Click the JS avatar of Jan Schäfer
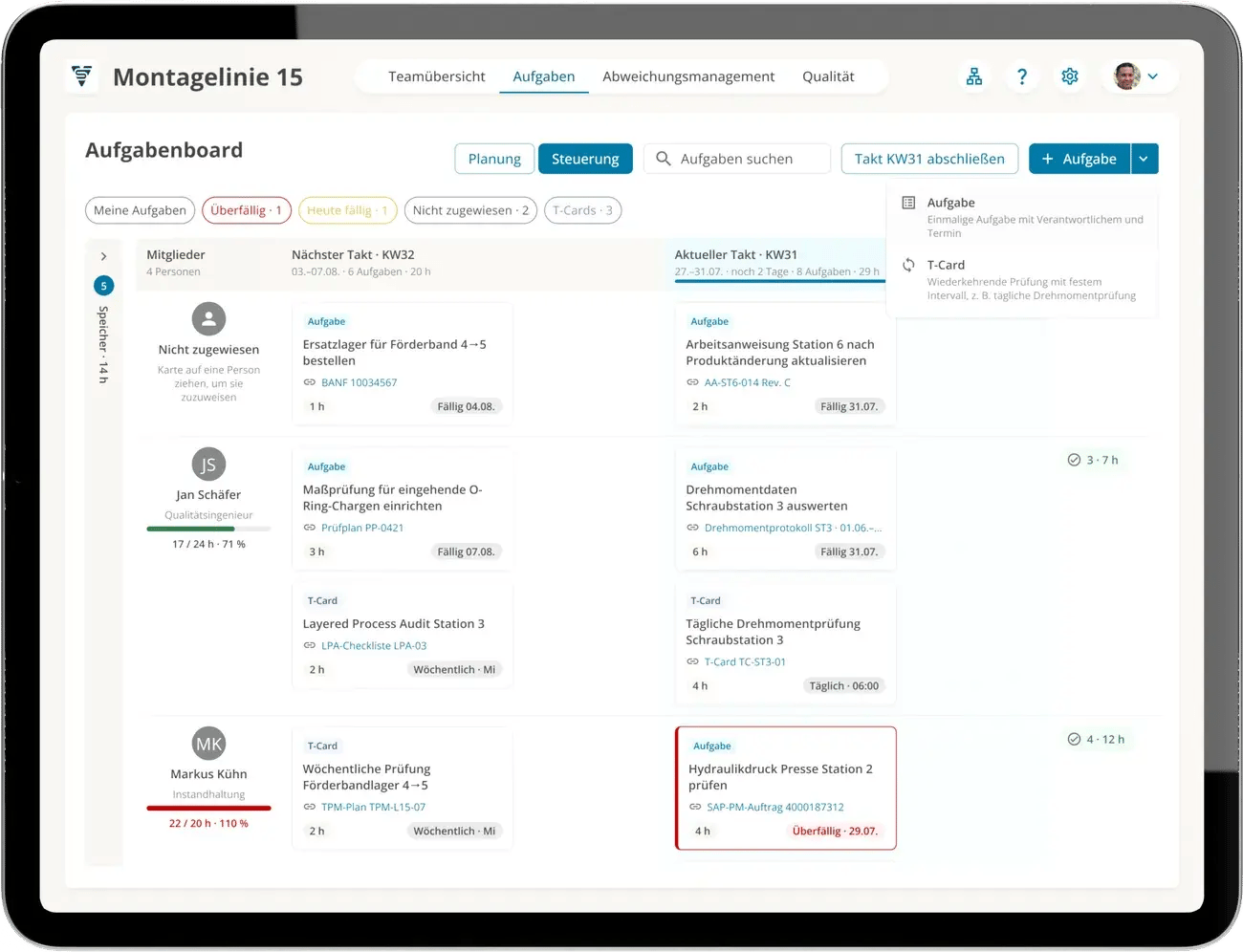 tap(208, 465)
